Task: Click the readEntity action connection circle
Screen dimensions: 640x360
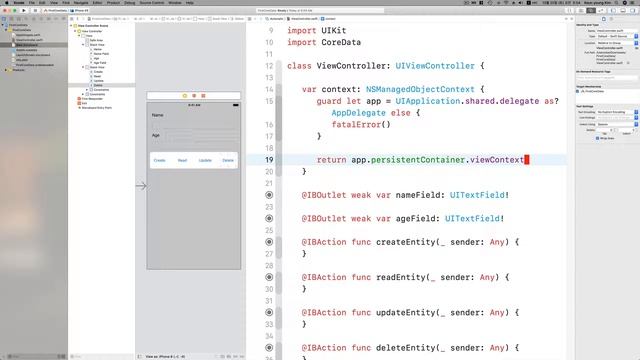Action: (x=269, y=277)
